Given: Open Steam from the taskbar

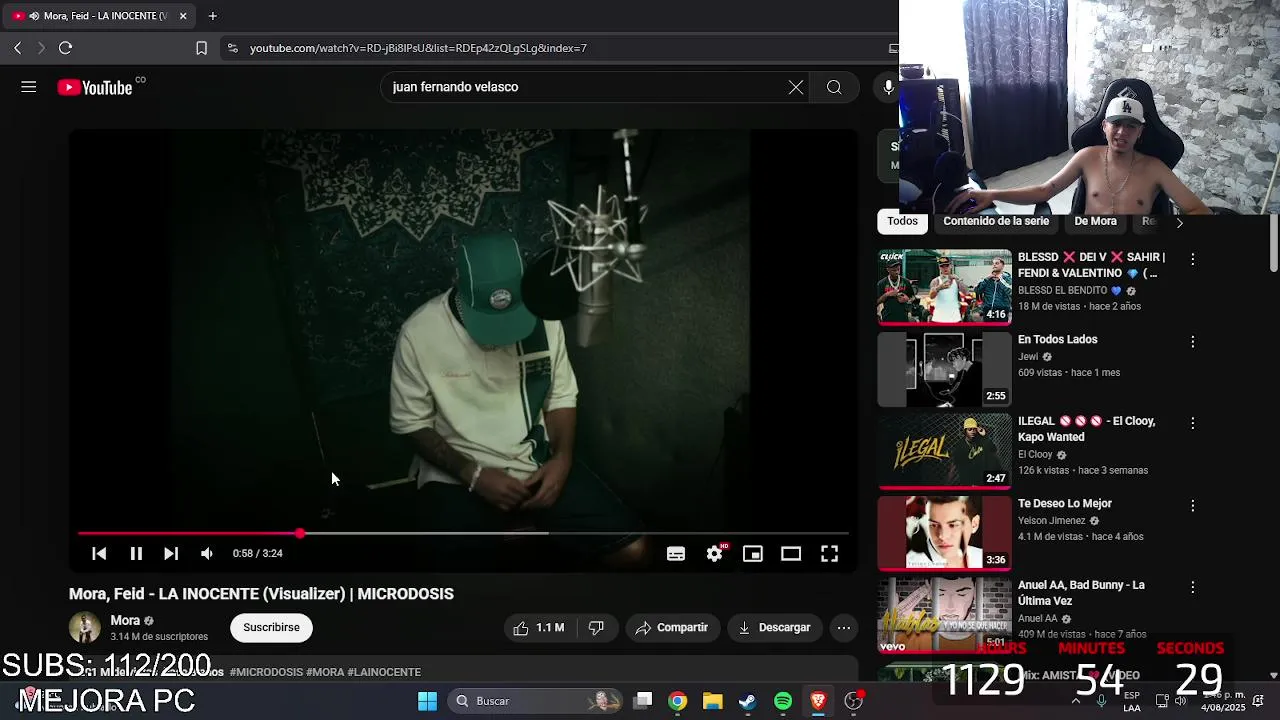Looking at the screenshot, I should (747, 701).
